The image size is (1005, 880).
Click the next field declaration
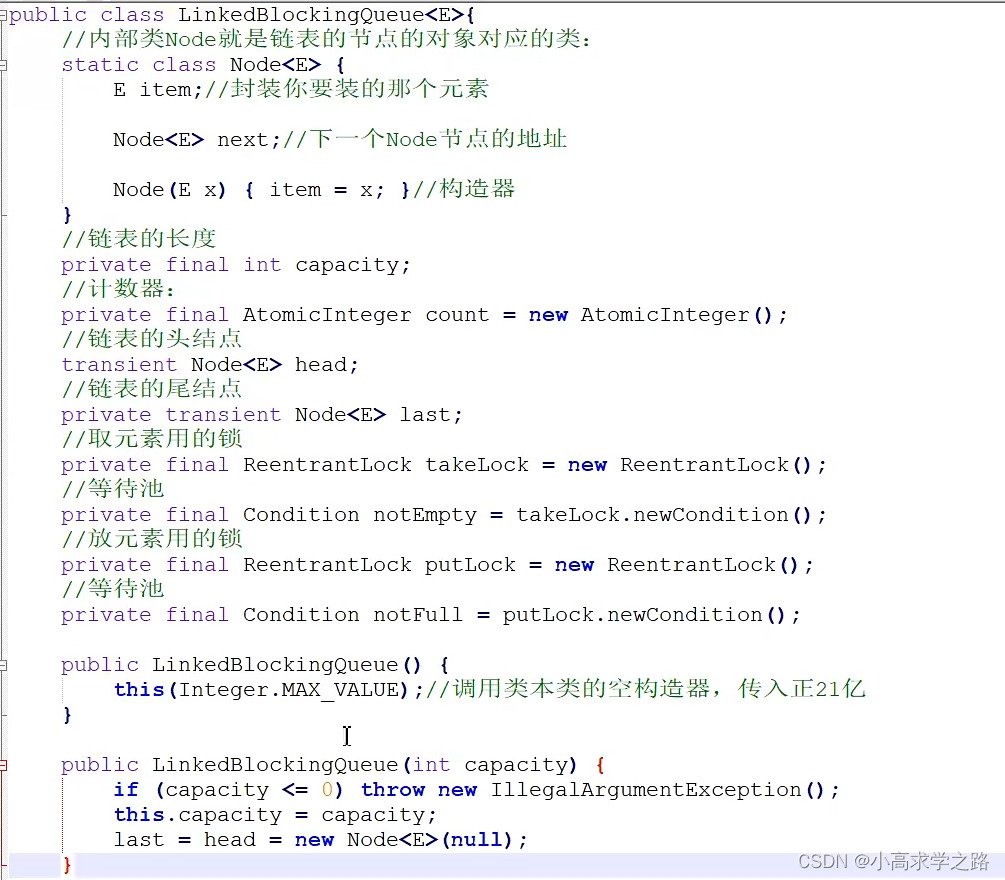(x=240, y=139)
